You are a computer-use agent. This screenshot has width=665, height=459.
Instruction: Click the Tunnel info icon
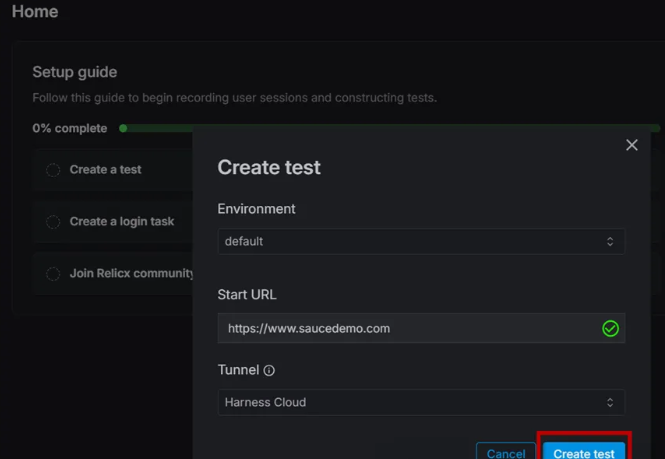click(269, 370)
